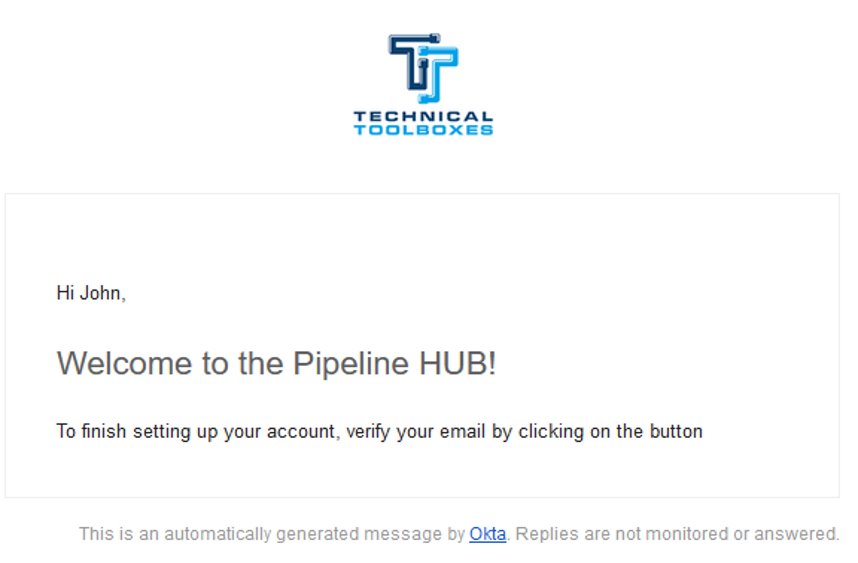Open the Okta link in footer
Image resolution: width=858 pixels, height=563 pixels.
[x=487, y=533]
